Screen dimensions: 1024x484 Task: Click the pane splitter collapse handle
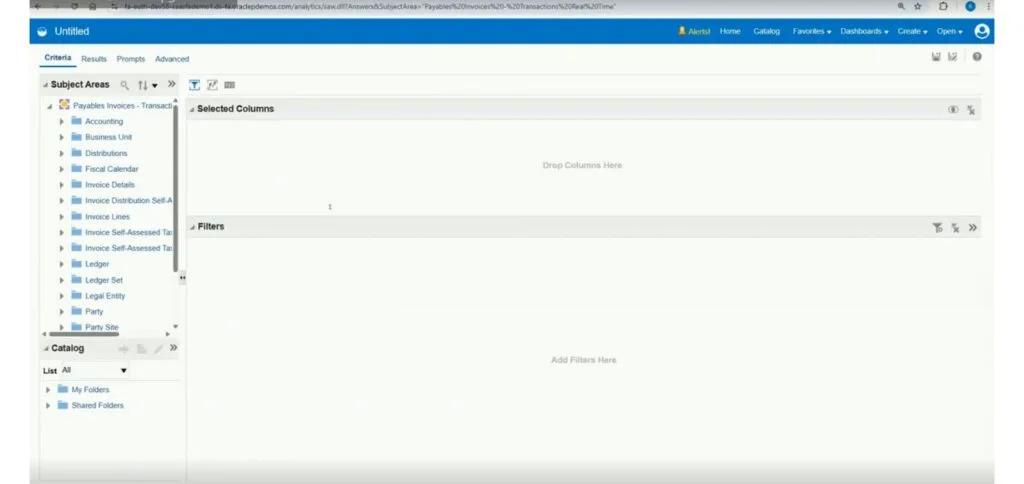click(x=182, y=278)
